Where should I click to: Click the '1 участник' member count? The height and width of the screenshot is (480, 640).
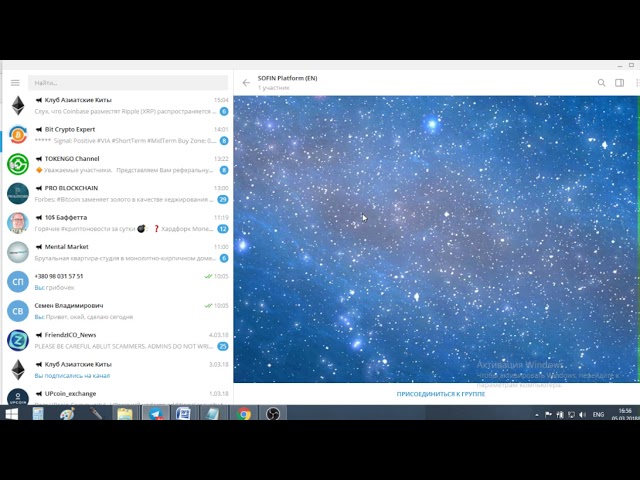coord(273,88)
